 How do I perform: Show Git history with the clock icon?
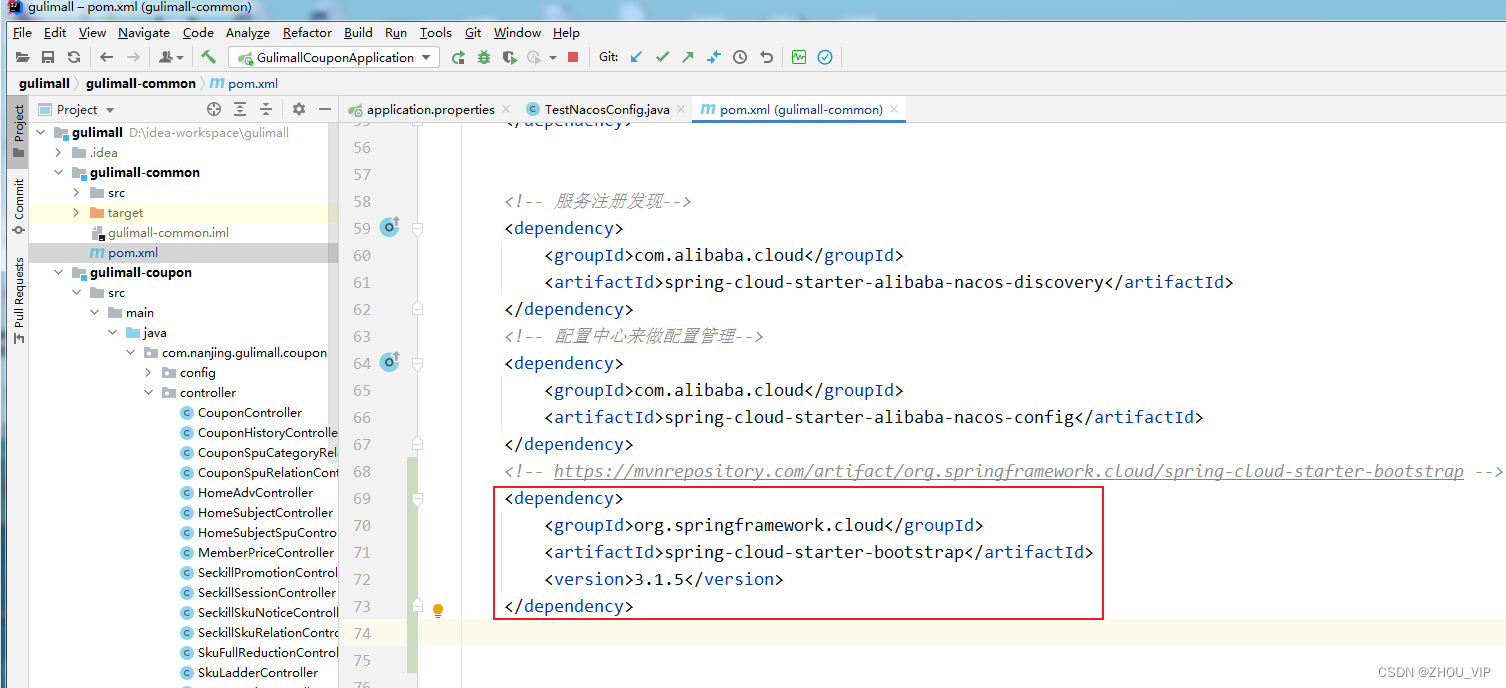point(740,58)
